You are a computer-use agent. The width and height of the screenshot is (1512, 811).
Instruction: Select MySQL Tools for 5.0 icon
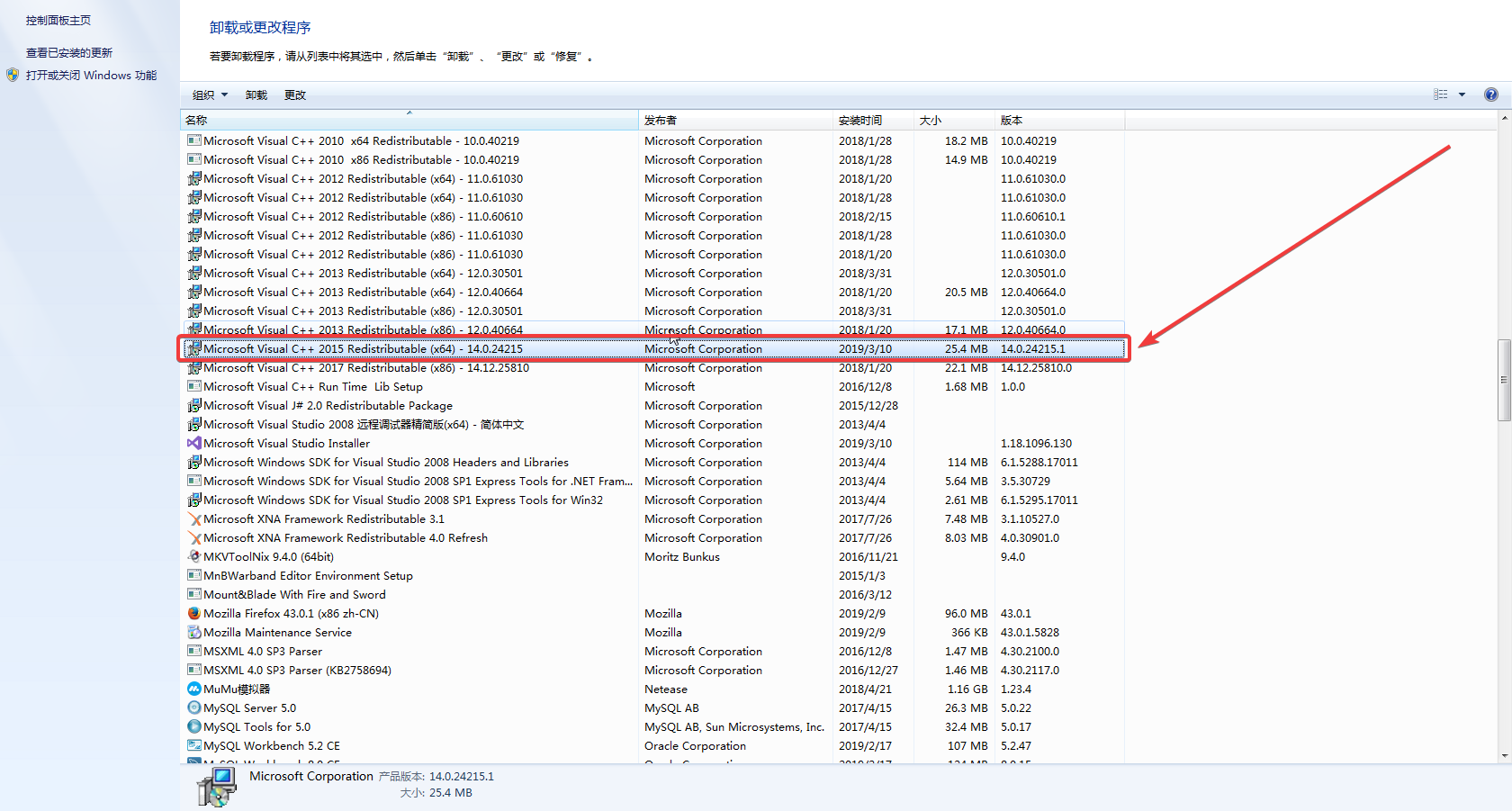click(194, 726)
